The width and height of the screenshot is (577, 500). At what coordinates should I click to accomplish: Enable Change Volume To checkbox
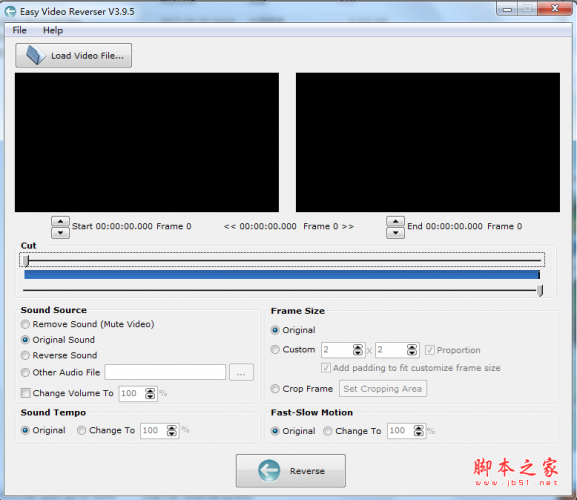[25, 393]
